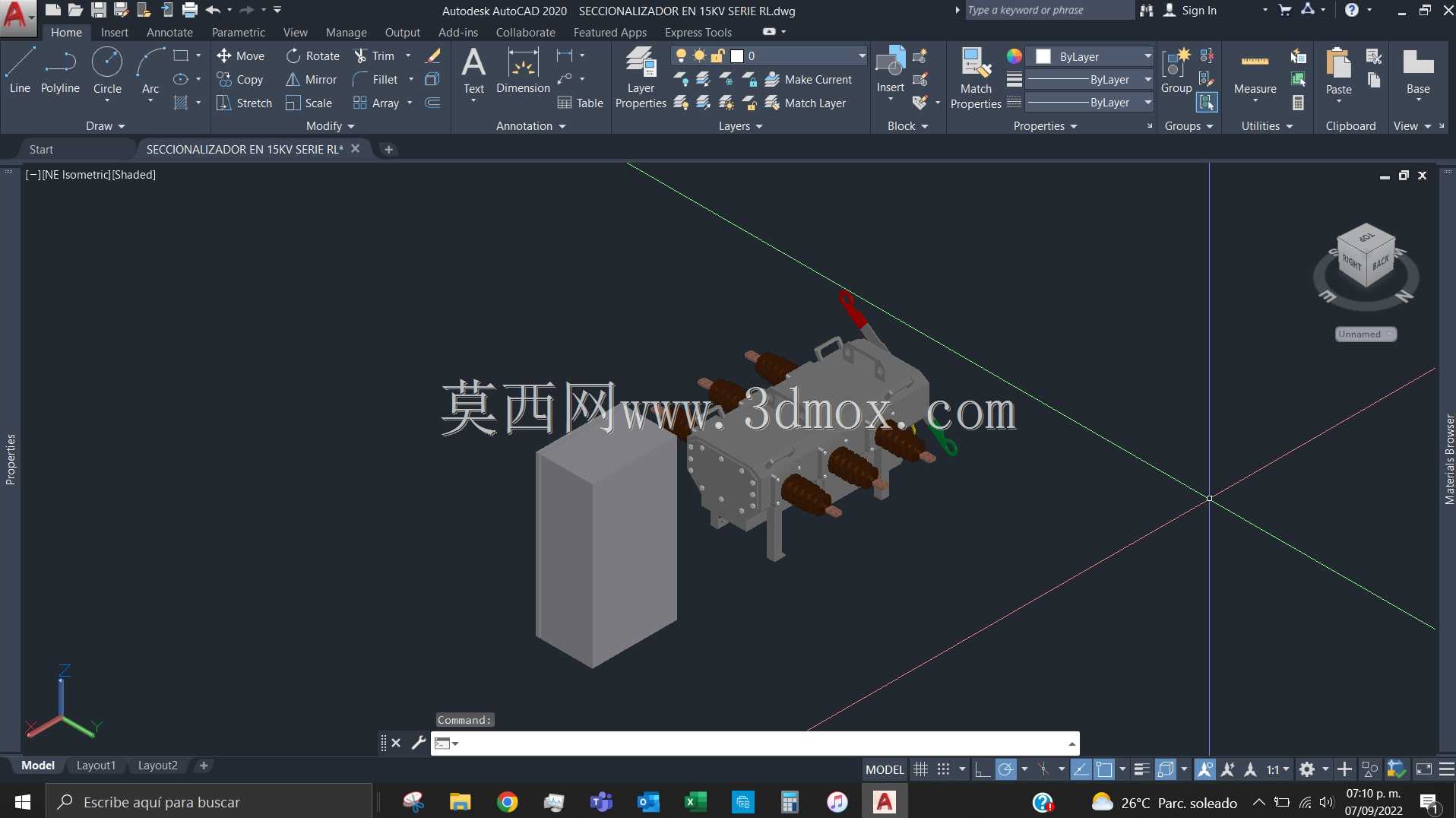Click the object color wheel swatch

[1014, 56]
